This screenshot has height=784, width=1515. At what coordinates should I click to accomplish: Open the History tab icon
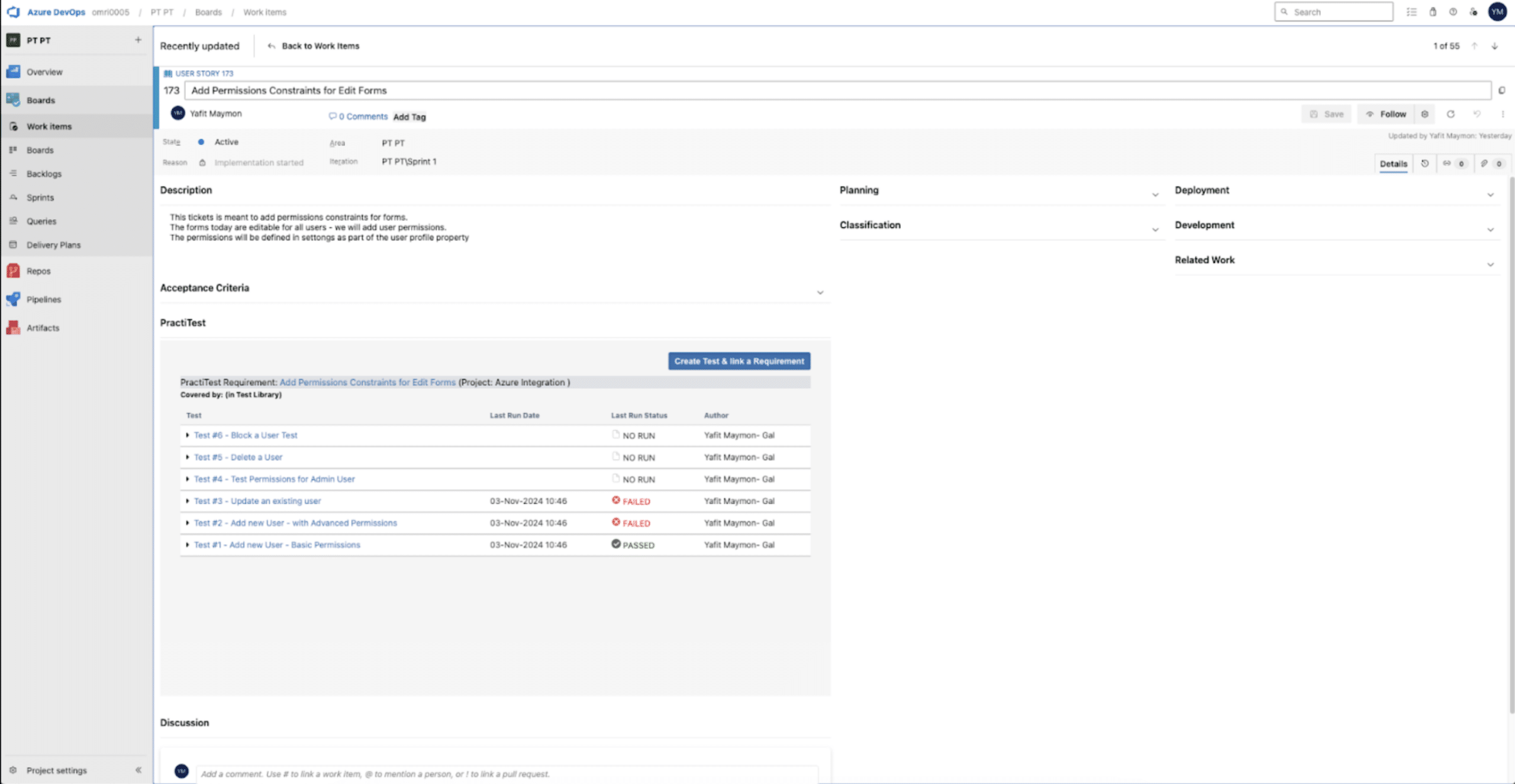click(1425, 164)
